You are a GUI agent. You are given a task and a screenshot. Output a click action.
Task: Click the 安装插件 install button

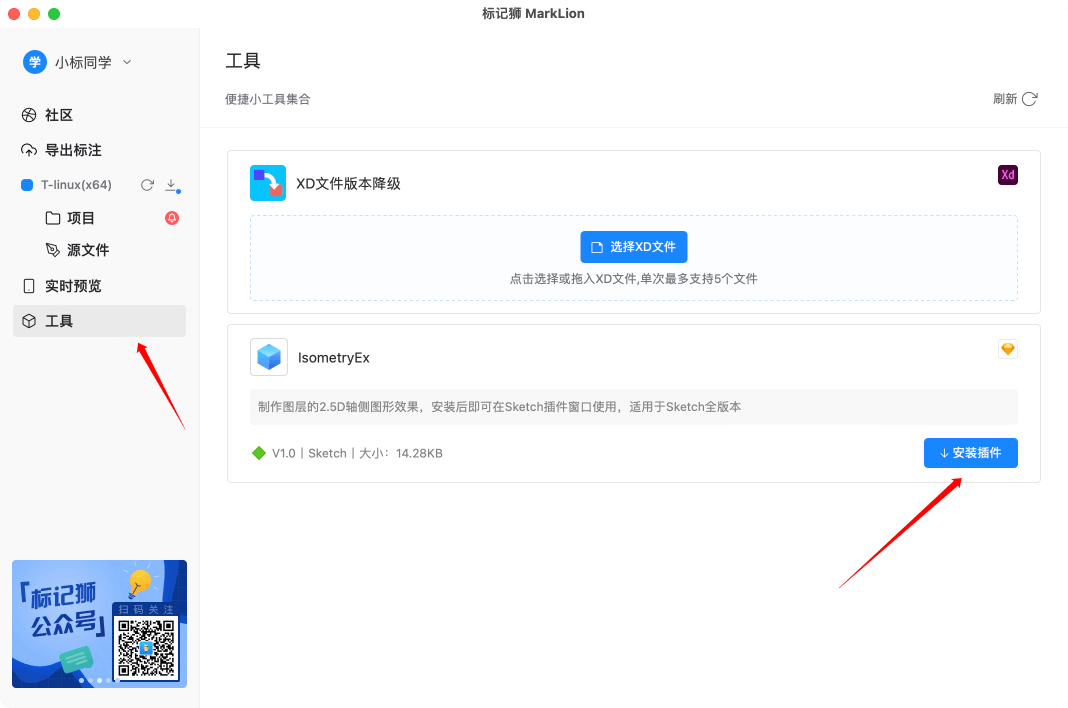[970, 453]
